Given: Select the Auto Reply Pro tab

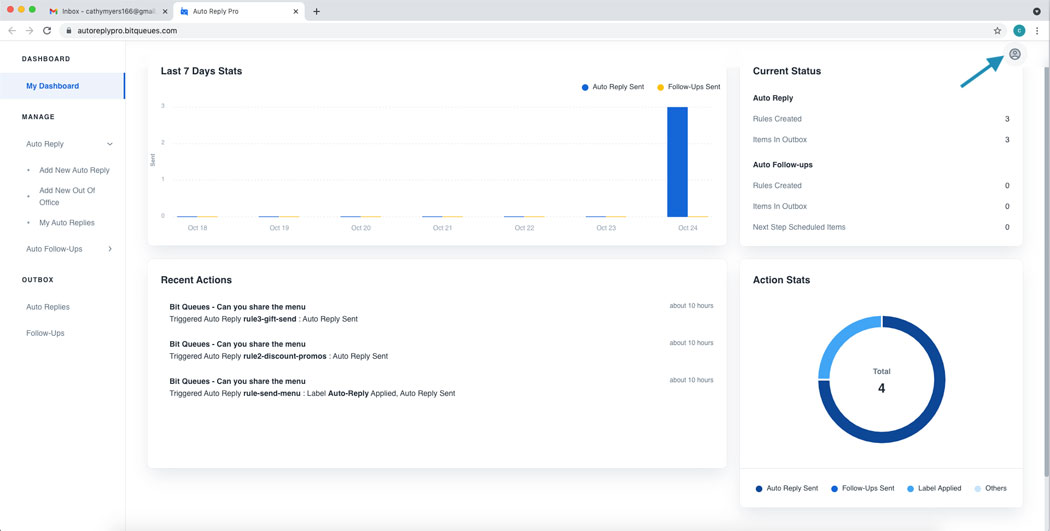Looking at the screenshot, I should pos(238,11).
